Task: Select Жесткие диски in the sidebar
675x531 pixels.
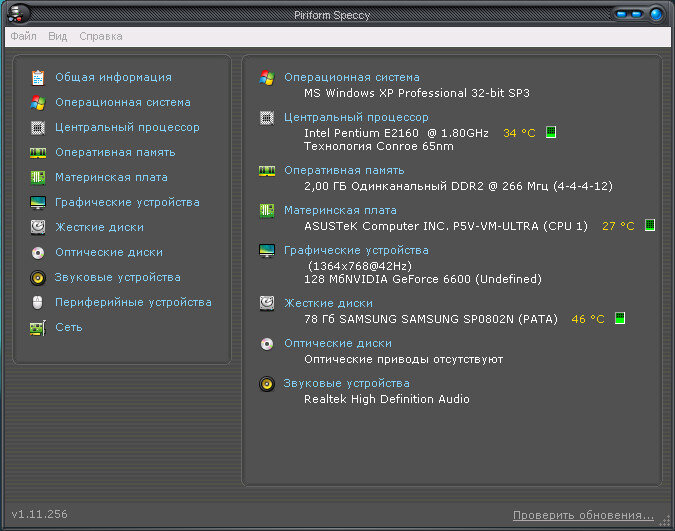Action: click(x=99, y=227)
